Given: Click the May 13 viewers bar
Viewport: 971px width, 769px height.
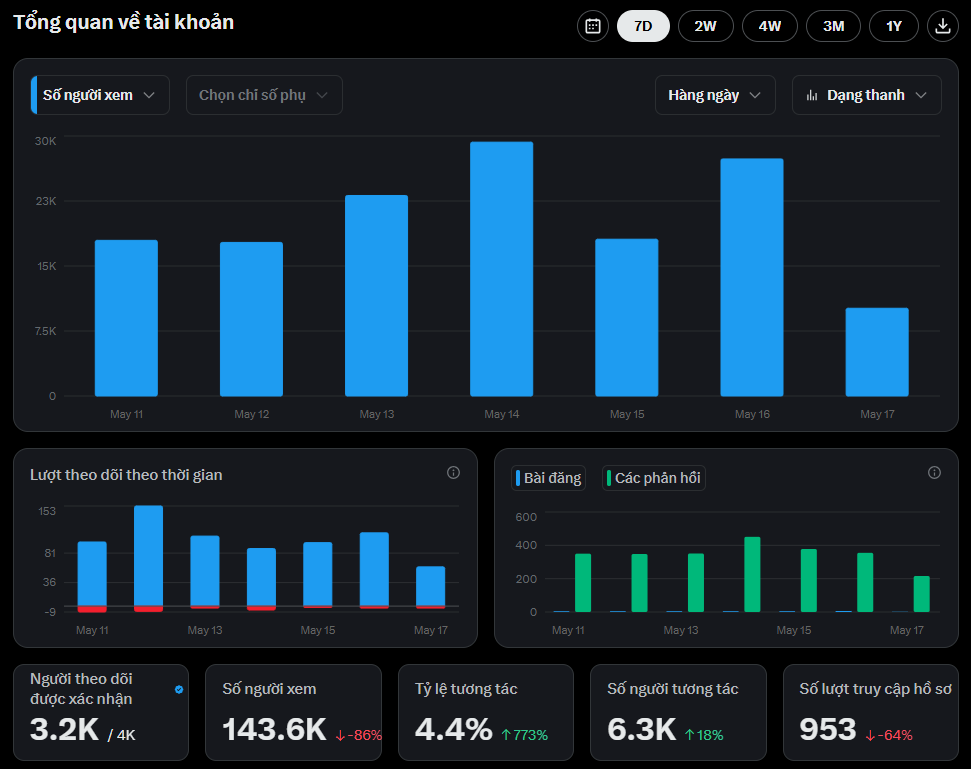Looking at the screenshot, I should (377, 295).
